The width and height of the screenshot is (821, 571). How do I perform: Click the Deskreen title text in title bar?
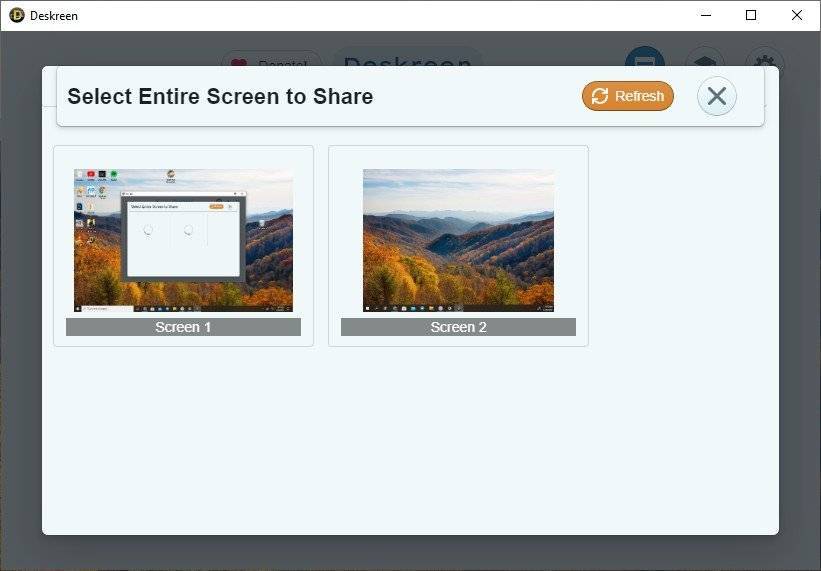[55, 16]
